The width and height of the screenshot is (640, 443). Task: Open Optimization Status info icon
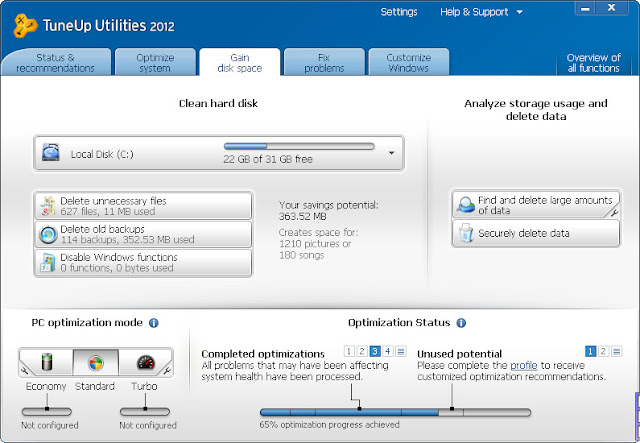point(461,323)
